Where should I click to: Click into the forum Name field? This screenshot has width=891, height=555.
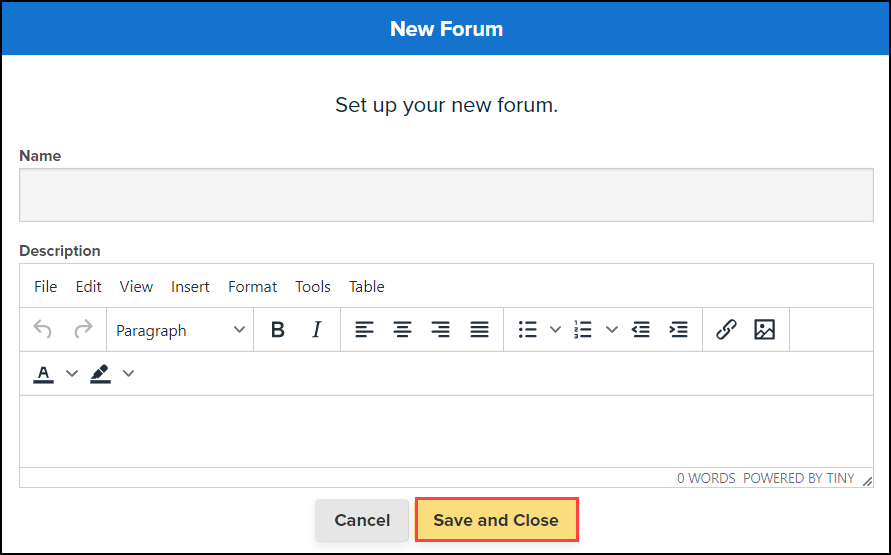coord(446,195)
